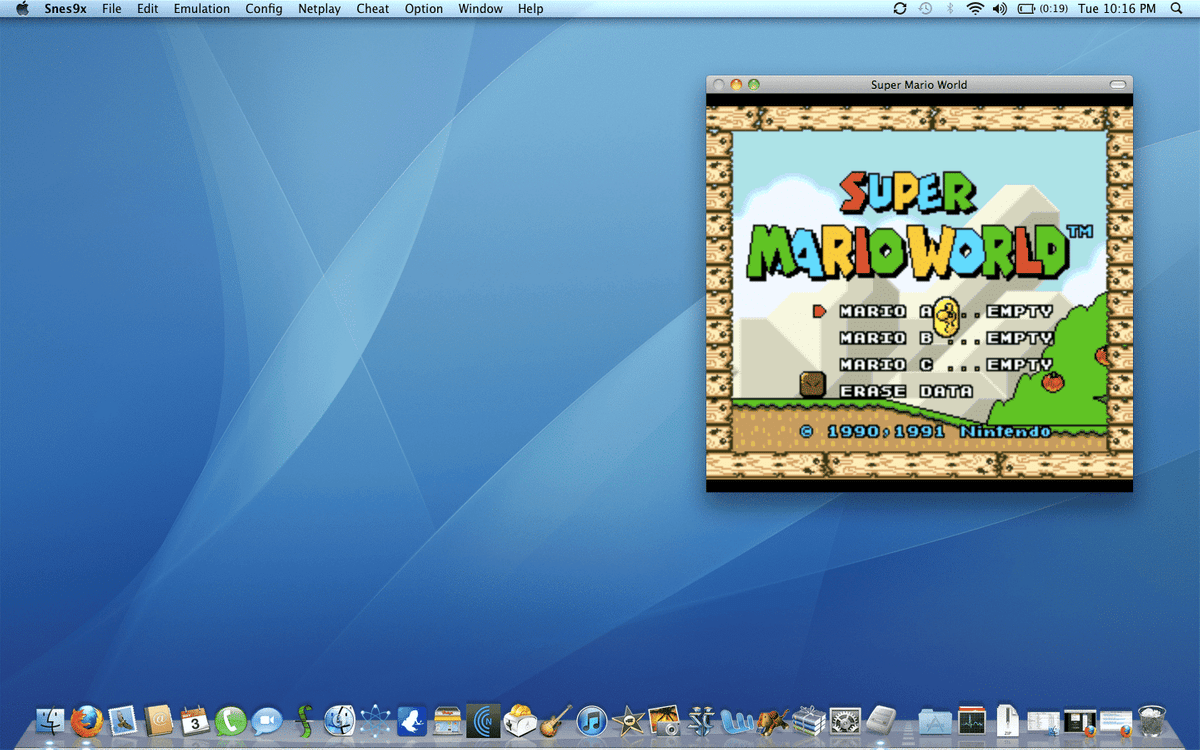Toggle Wi-Fi from the menu bar

coord(973,8)
